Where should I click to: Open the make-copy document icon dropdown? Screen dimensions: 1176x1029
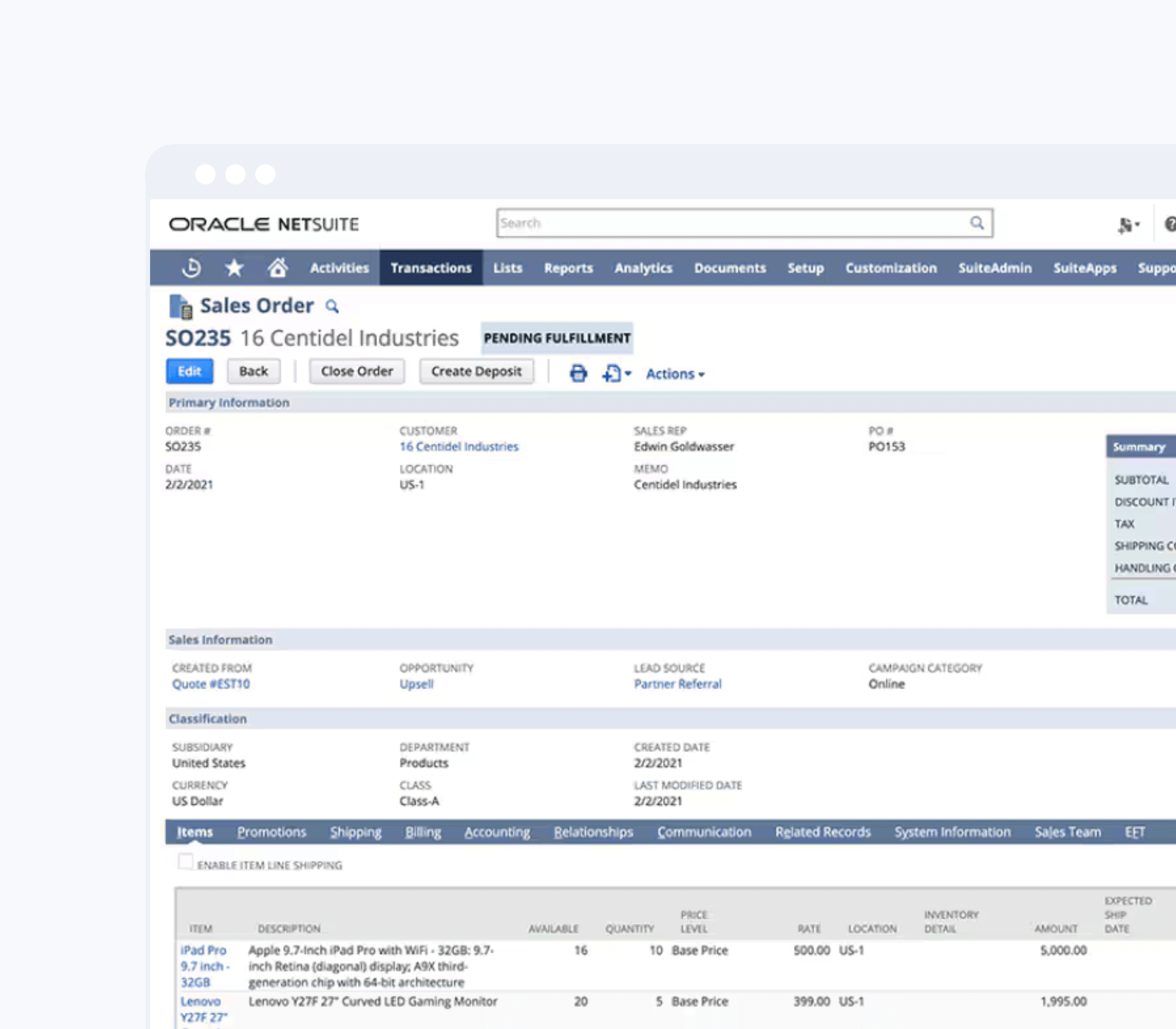click(617, 373)
